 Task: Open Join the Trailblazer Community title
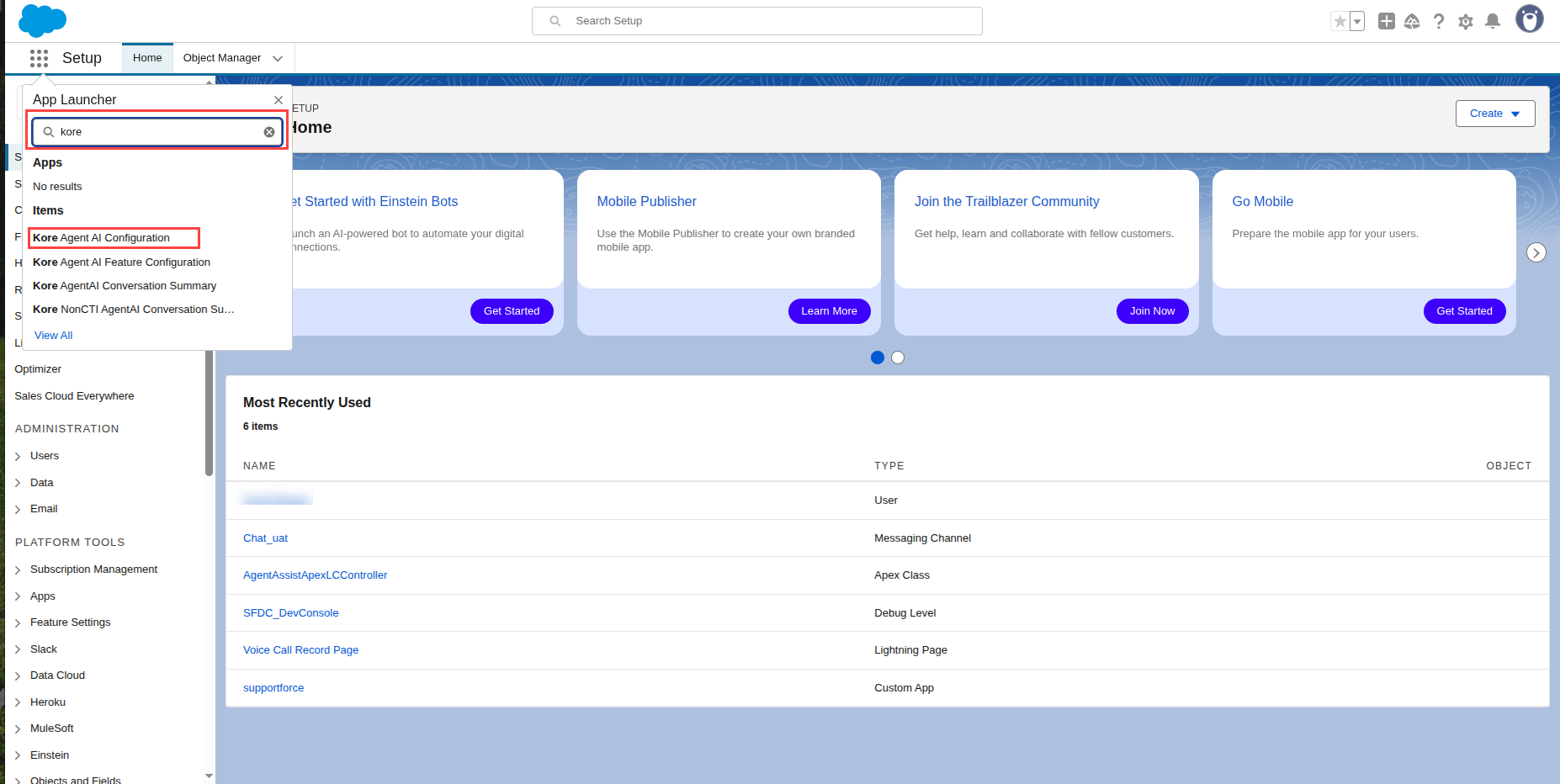[1006, 202]
